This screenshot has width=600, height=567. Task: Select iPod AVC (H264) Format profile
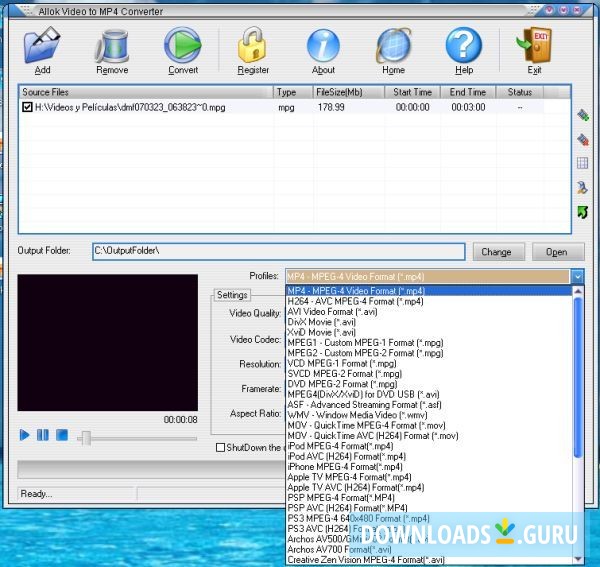(x=430, y=456)
